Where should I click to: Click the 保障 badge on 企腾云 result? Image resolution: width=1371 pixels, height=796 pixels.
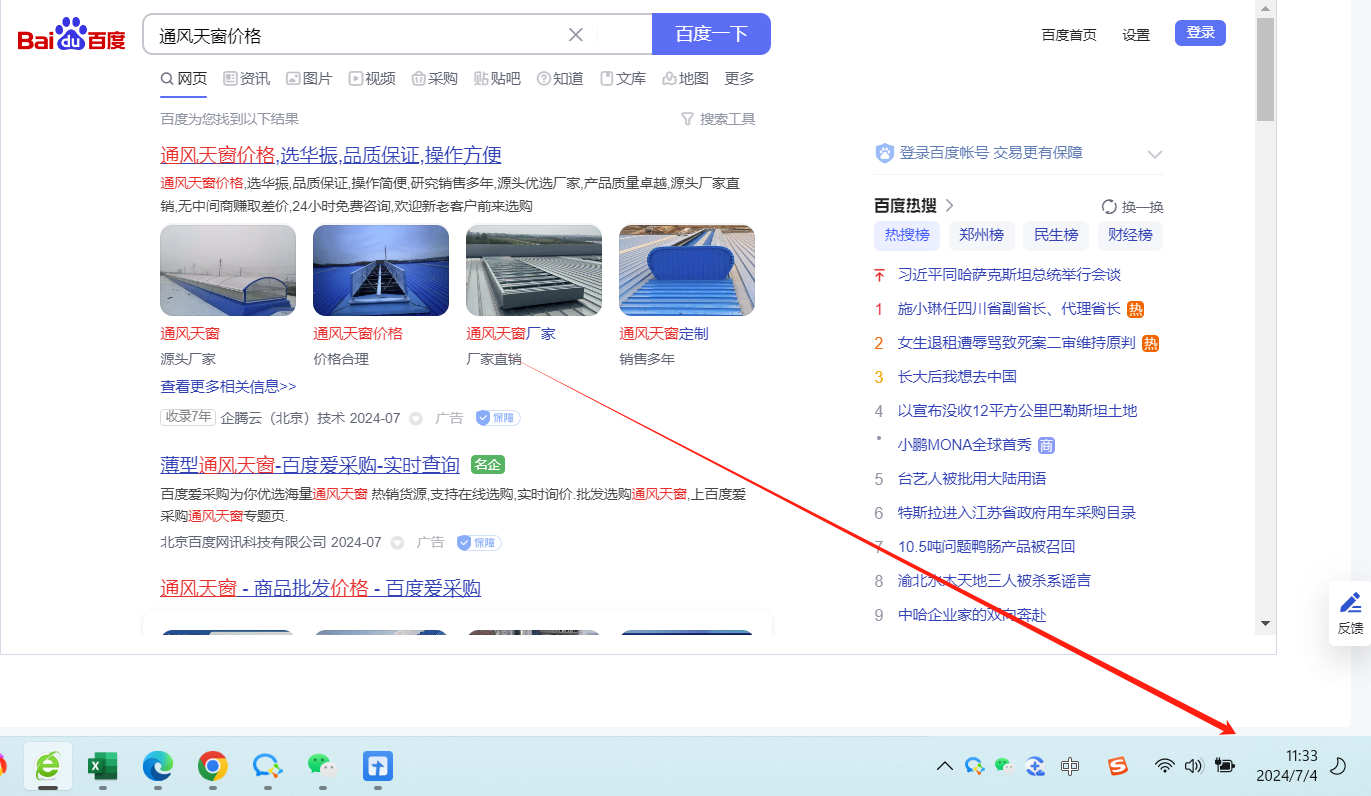497,418
